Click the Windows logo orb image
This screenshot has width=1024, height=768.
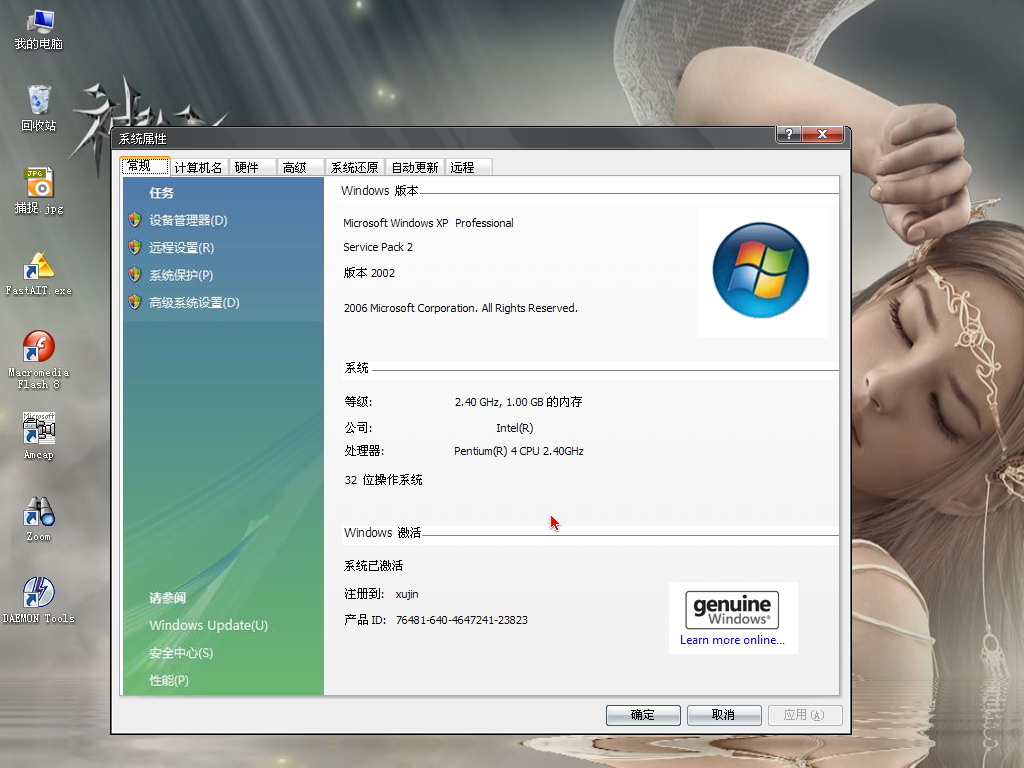761,270
